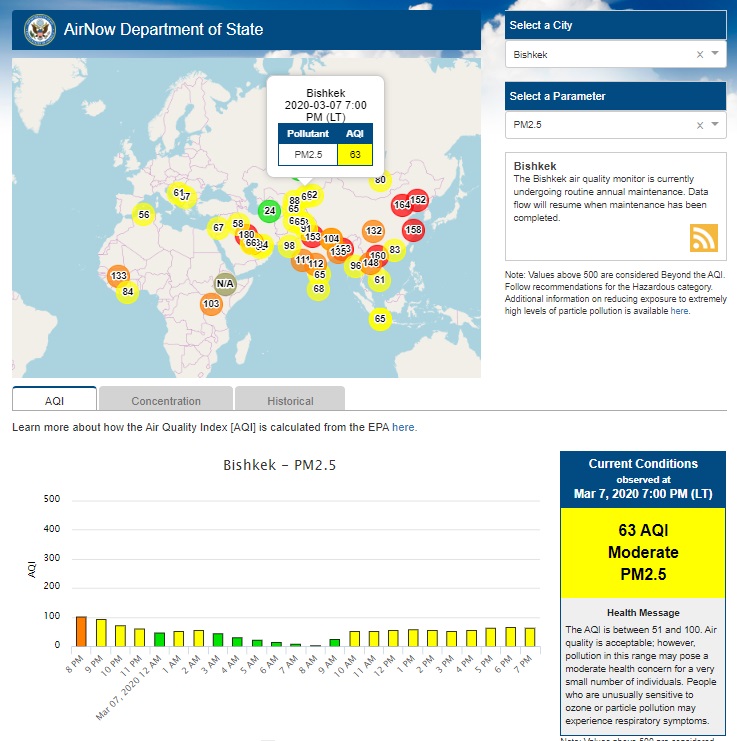Image resolution: width=737 pixels, height=741 pixels.
Task: Click the red 158 map marker
Action: 413,229
